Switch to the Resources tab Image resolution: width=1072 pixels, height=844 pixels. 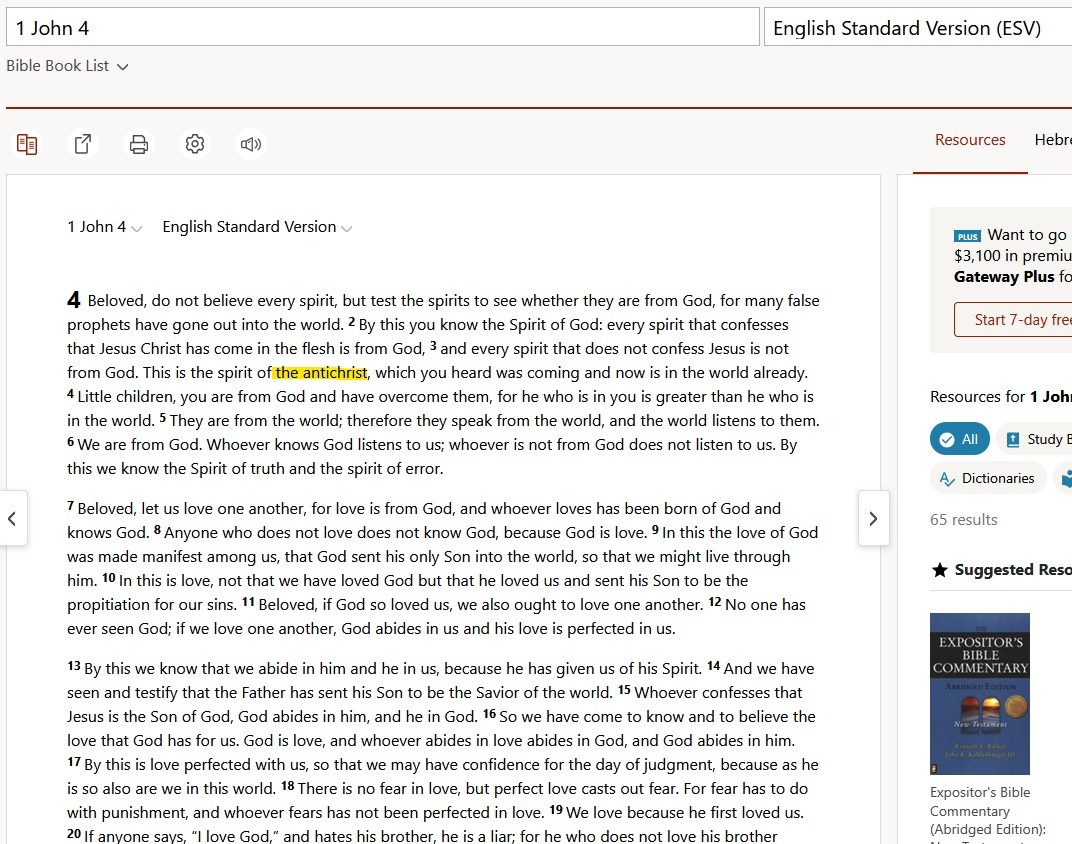pyautogui.click(x=969, y=140)
